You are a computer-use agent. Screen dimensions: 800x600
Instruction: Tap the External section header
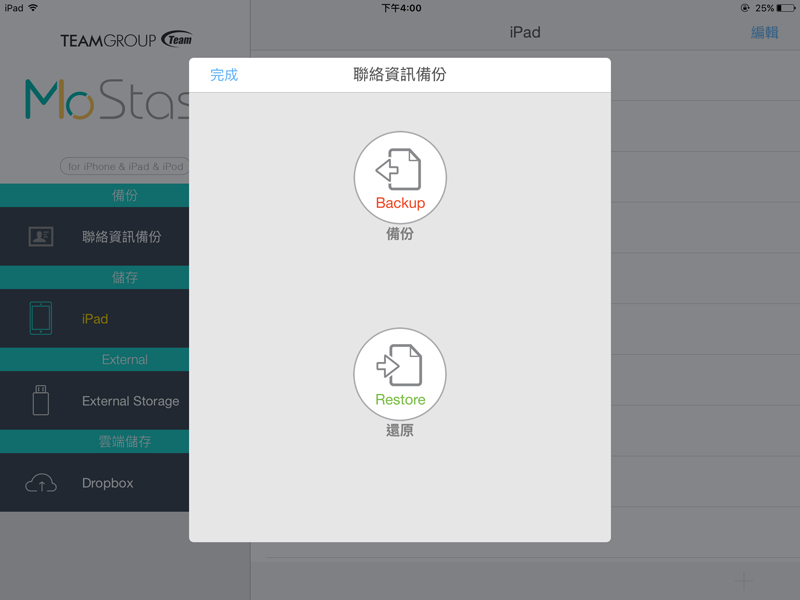point(94,360)
